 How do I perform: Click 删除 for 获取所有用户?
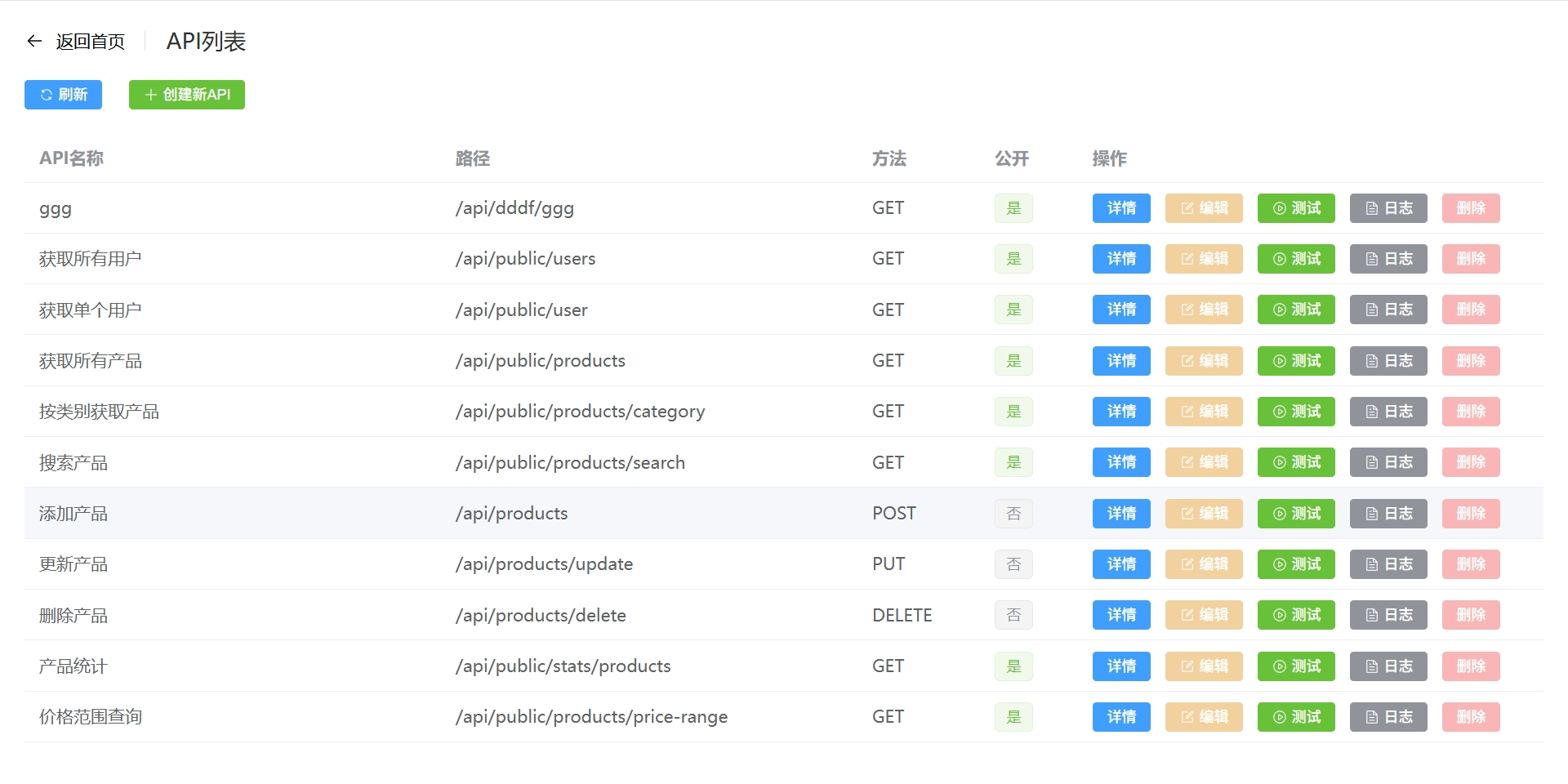[1471, 259]
